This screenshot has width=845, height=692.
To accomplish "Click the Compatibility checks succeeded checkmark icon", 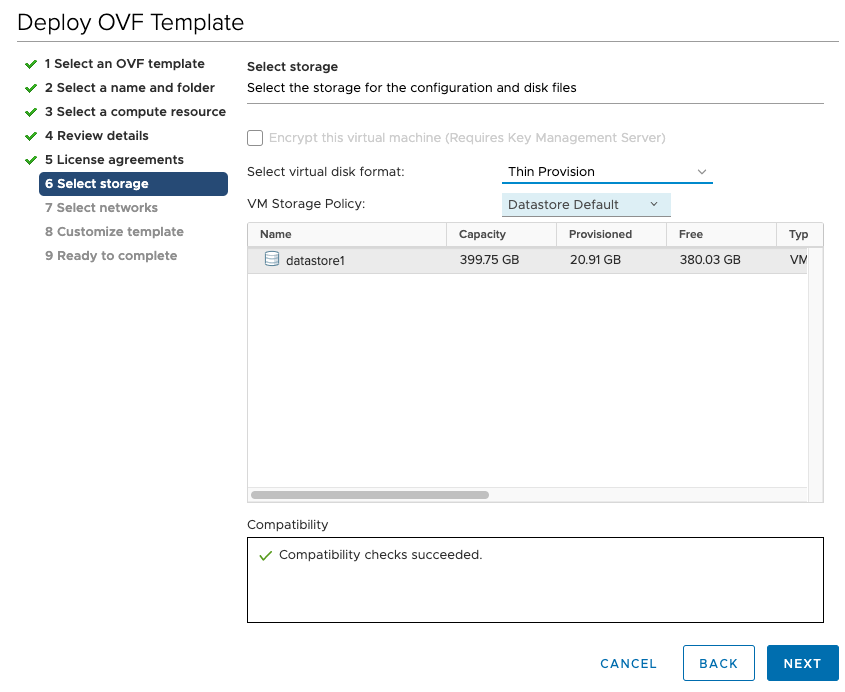I will tap(265, 556).
